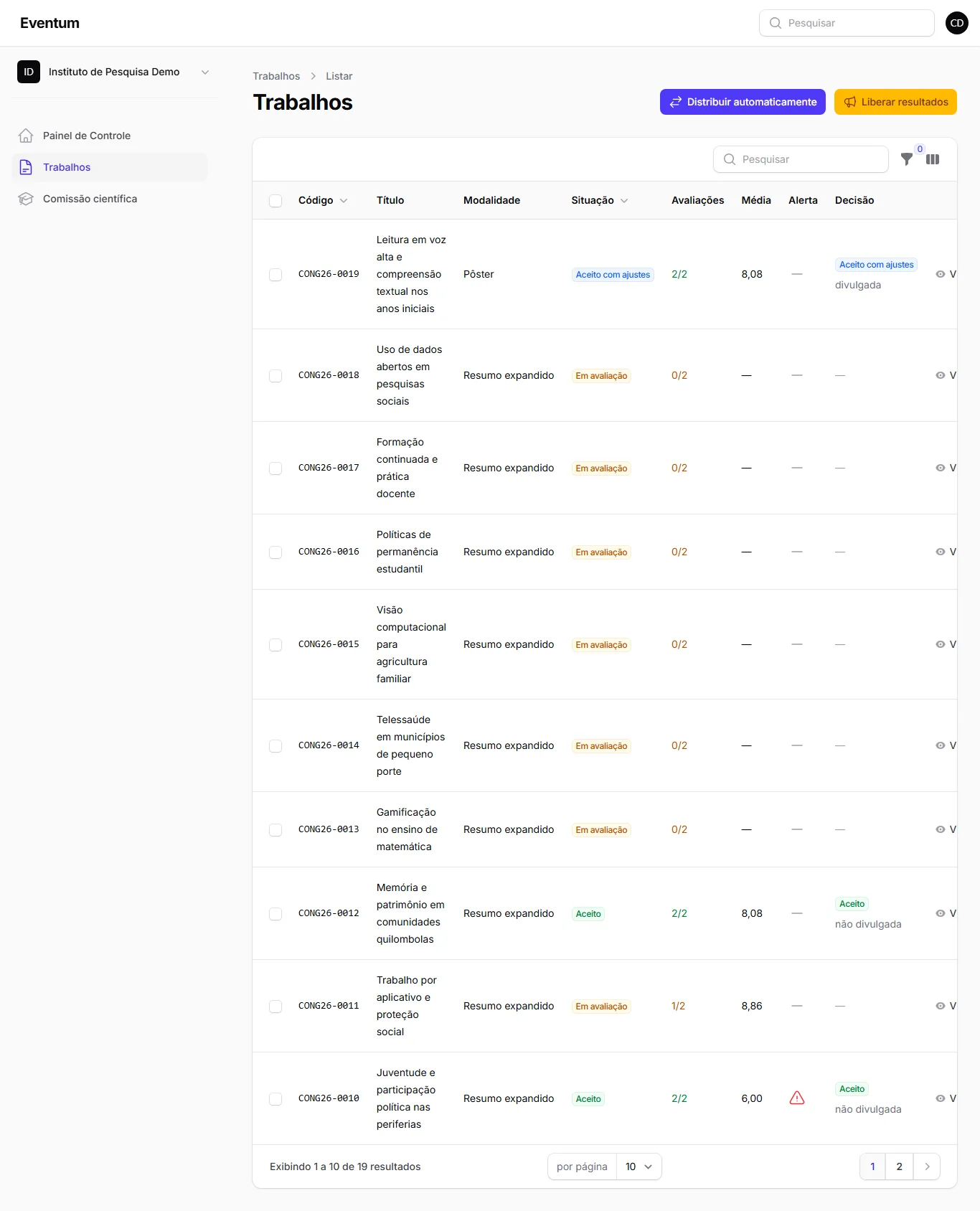
Task: Sort by Situação column chevron
Action: tap(624, 201)
